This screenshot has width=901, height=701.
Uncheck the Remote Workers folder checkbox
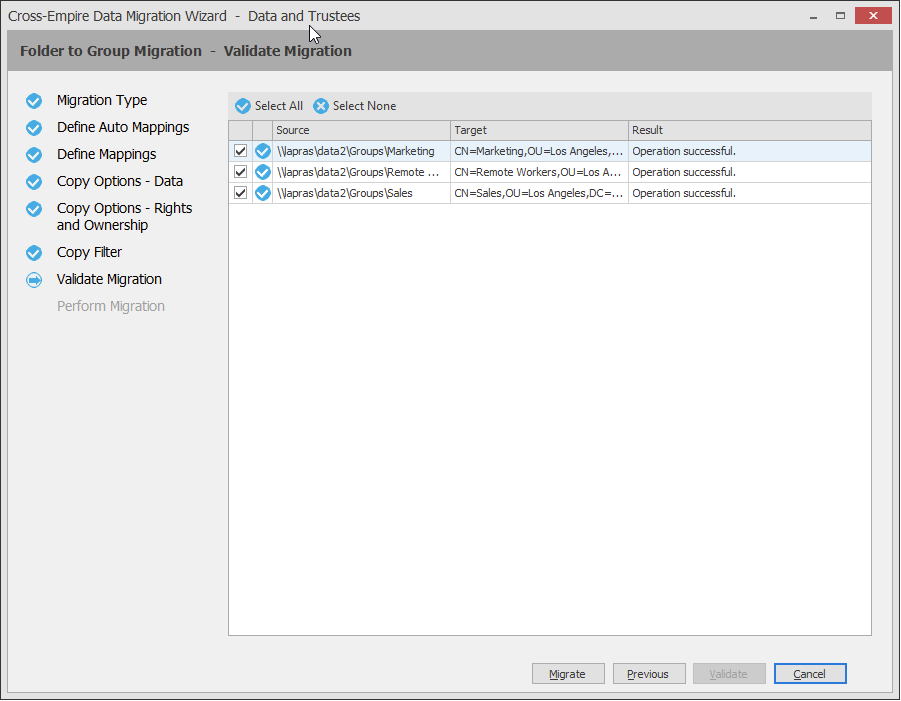pos(241,172)
